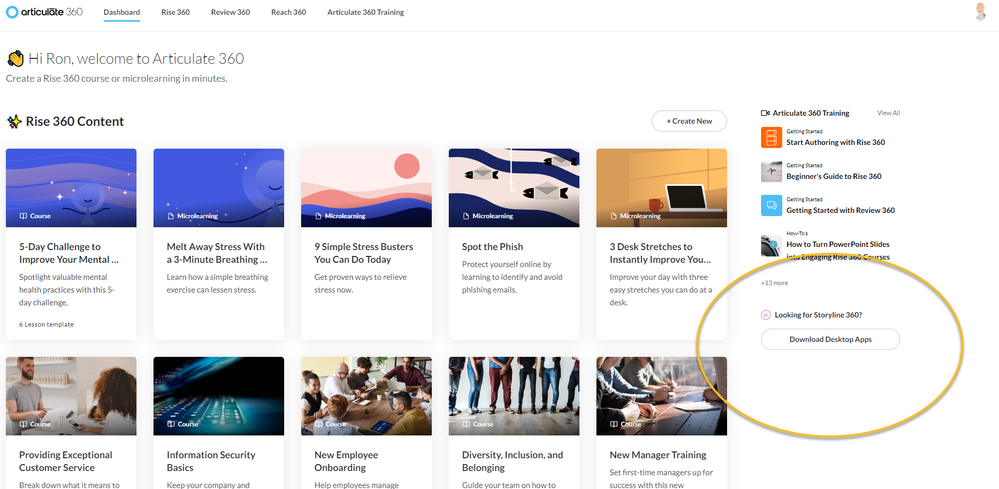Click Course badge icon on New Manager Training

pos(614,424)
